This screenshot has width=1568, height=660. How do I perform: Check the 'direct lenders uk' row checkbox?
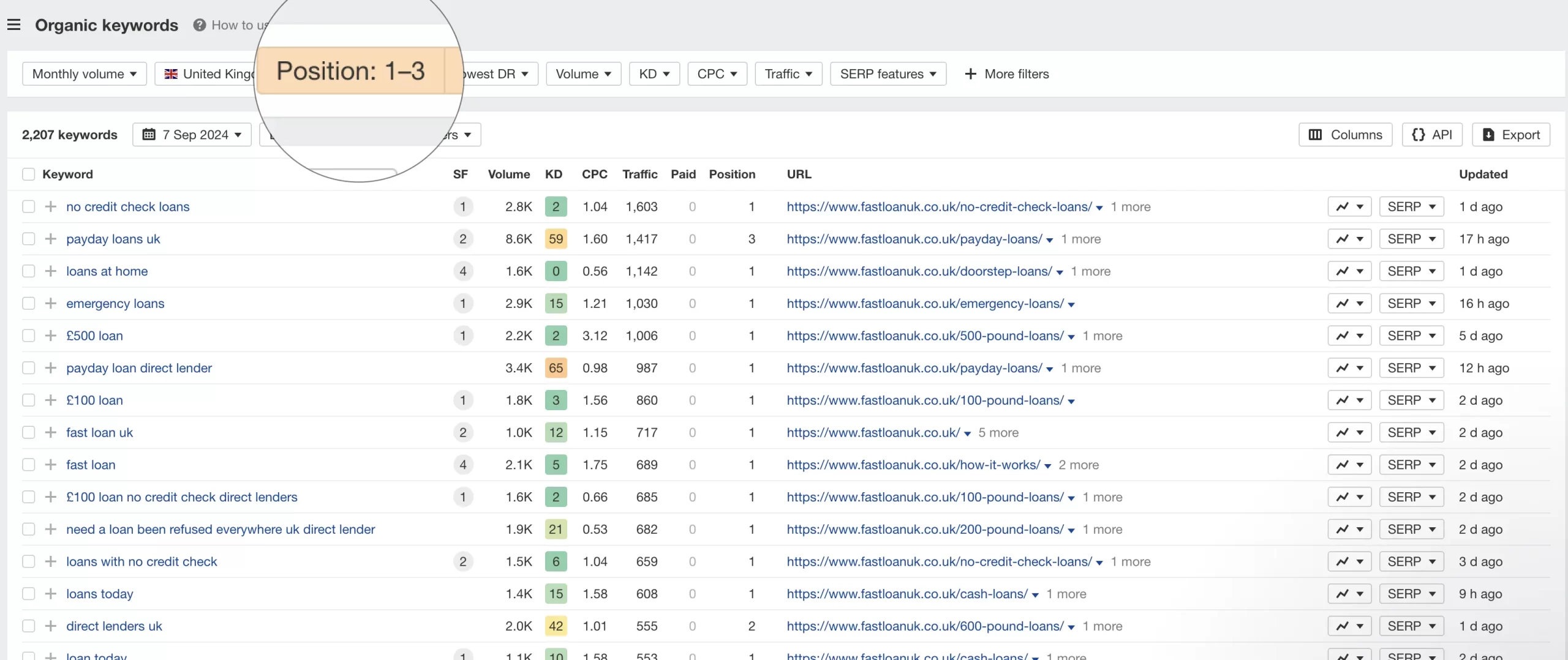tap(28, 626)
